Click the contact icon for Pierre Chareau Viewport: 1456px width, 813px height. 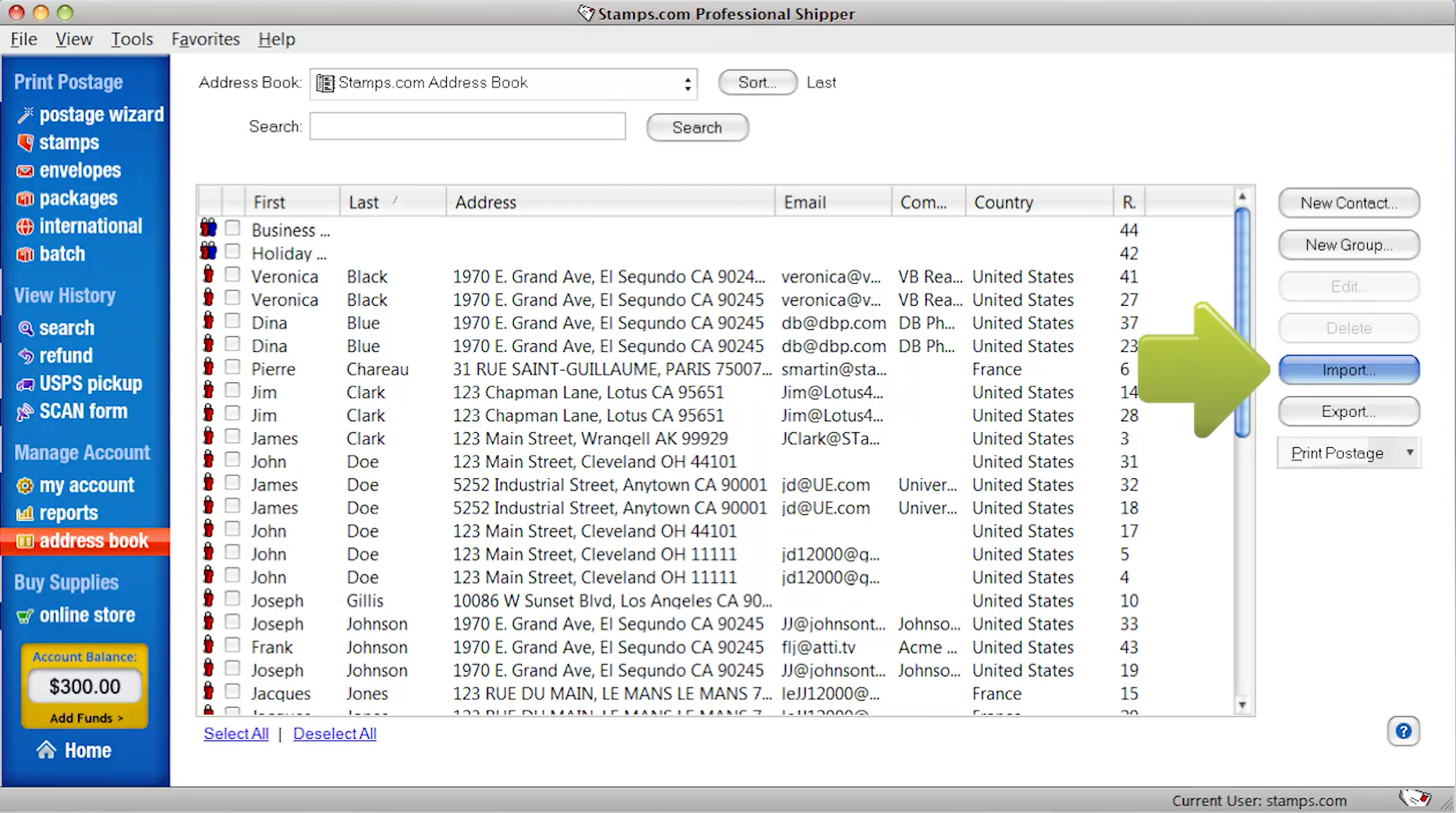(x=208, y=367)
